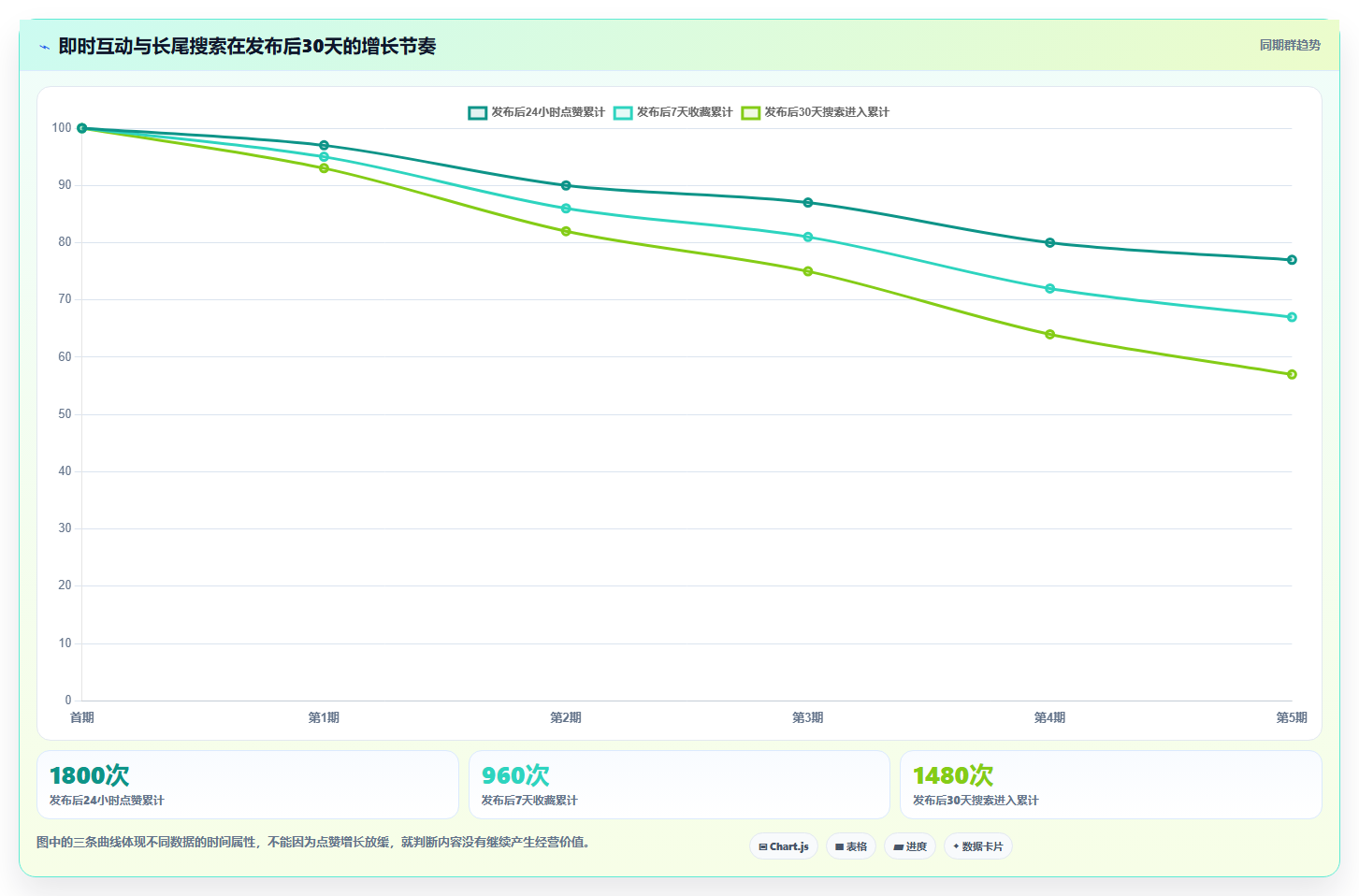The image size is (1359, 896).
Task: Click the y-axis value 0
Action: click(68, 701)
